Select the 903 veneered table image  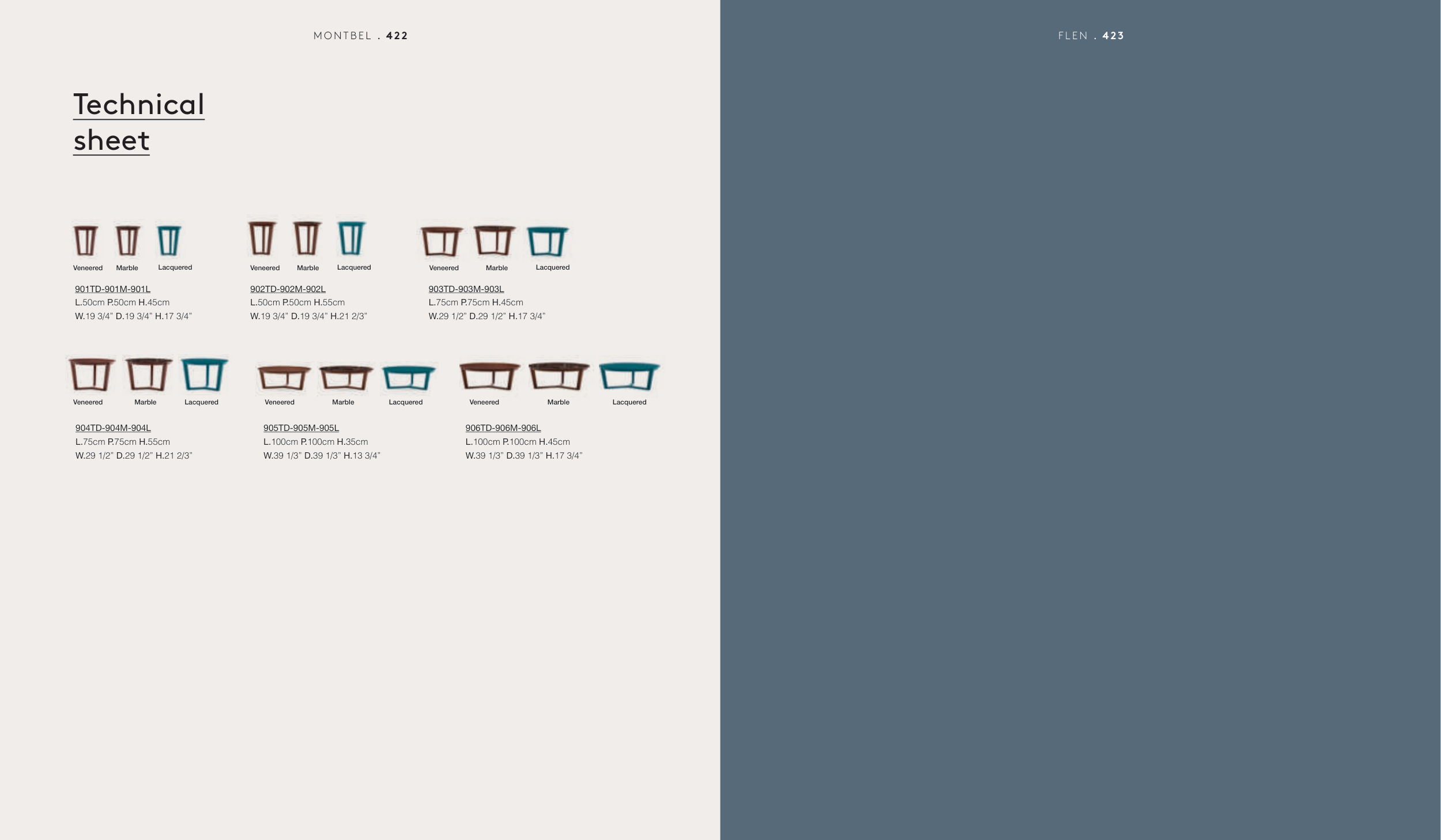(442, 241)
